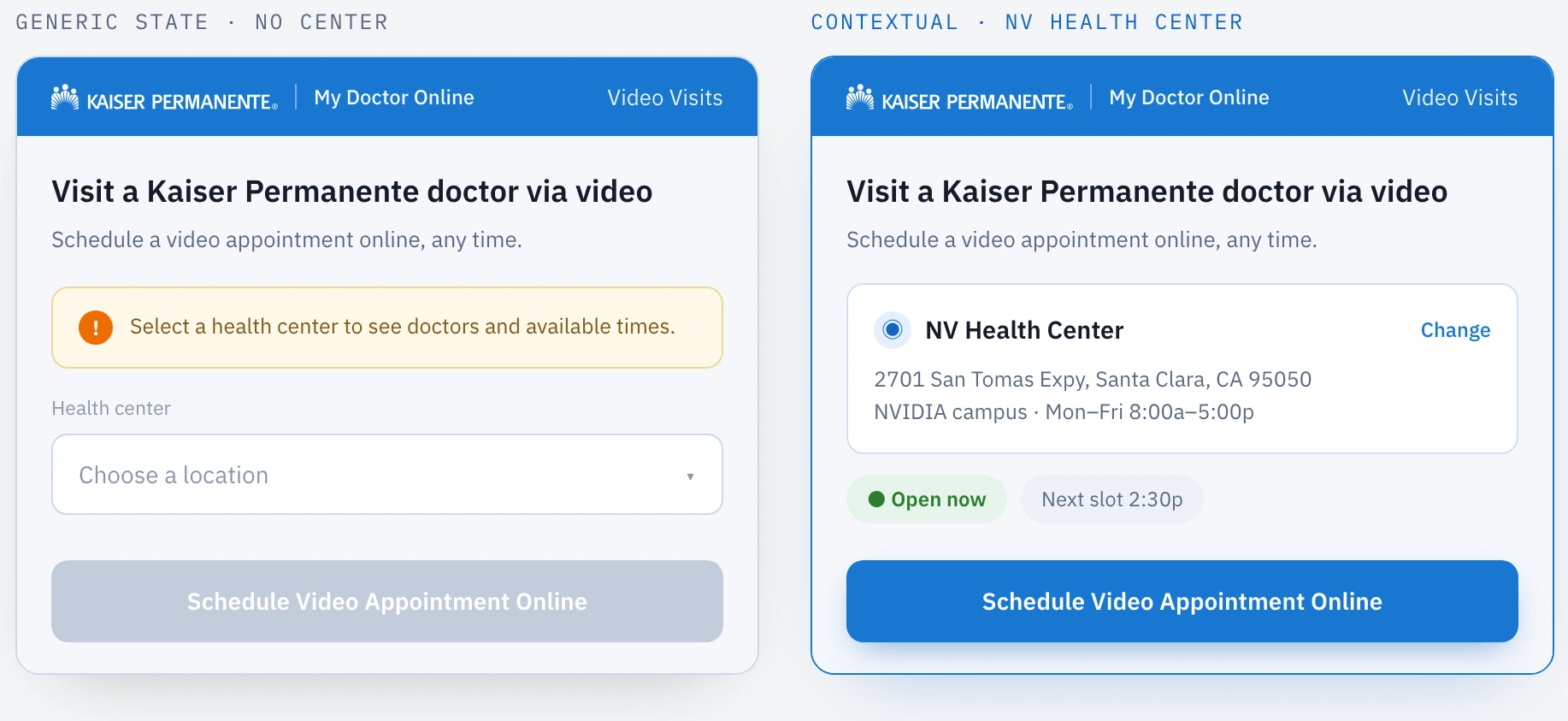Screen dimensions: 1568x721
Task: Click the Select a health center alert banner
Action: pos(387,328)
